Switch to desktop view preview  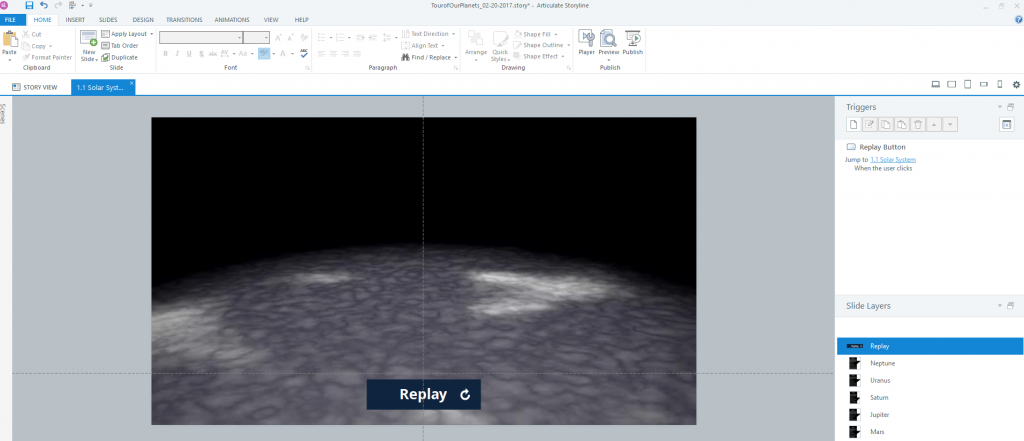935,84
